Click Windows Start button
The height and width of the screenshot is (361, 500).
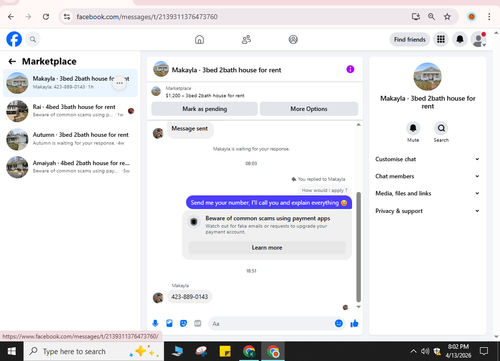[x=12, y=351]
